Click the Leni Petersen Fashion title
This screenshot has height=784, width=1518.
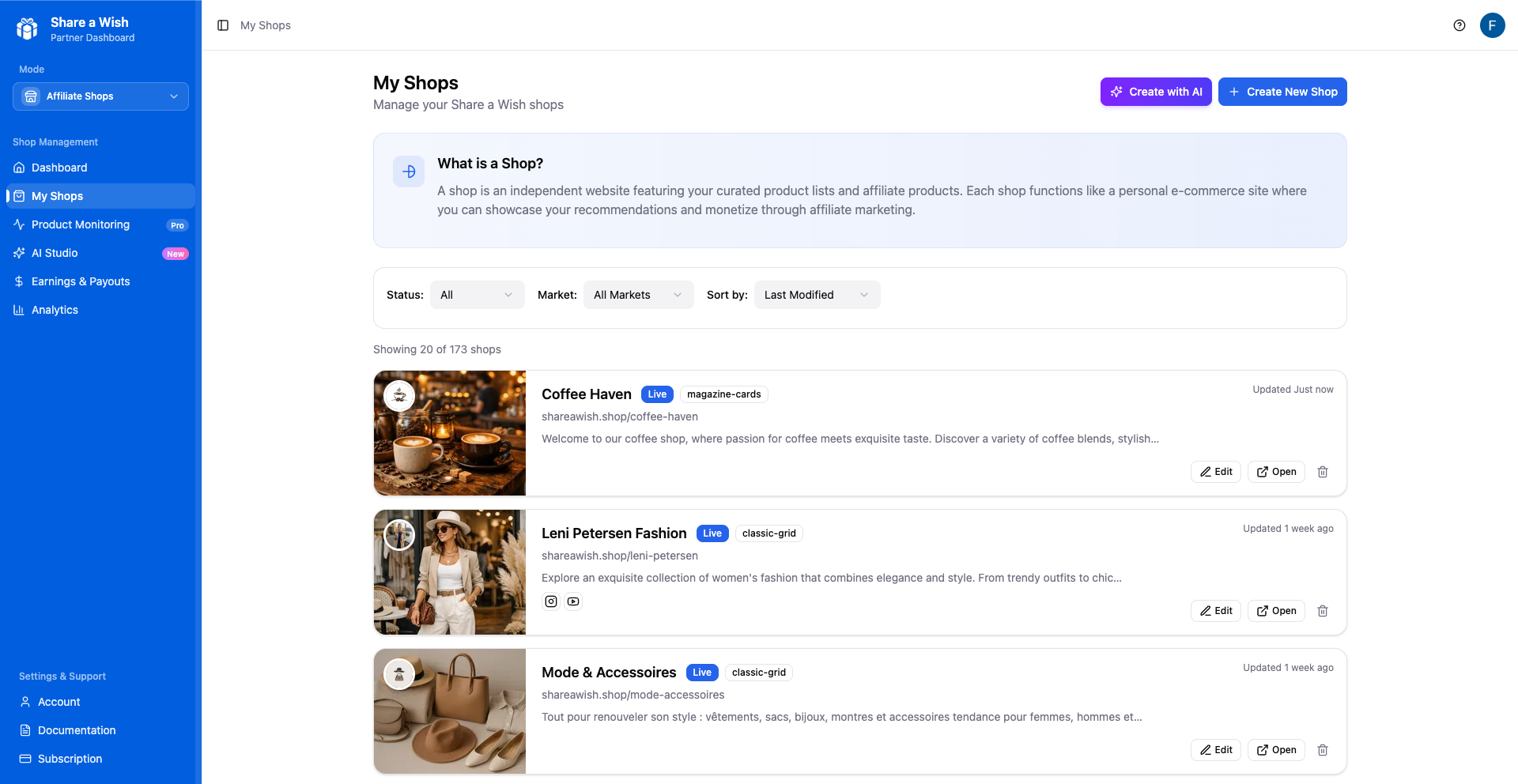pyautogui.click(x=614, y=533)
